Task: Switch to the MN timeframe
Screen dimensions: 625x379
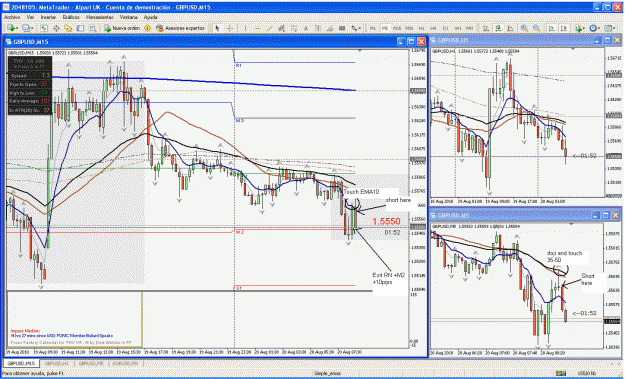Action: coord(470,28)
